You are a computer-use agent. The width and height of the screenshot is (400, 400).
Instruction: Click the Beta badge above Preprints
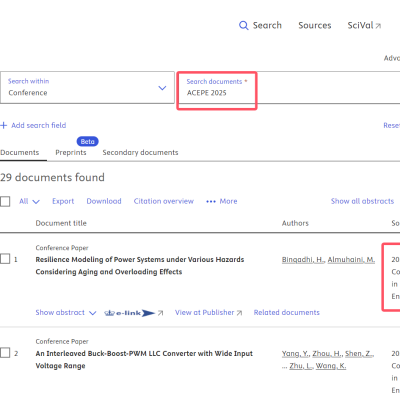[x=87, y=142]
